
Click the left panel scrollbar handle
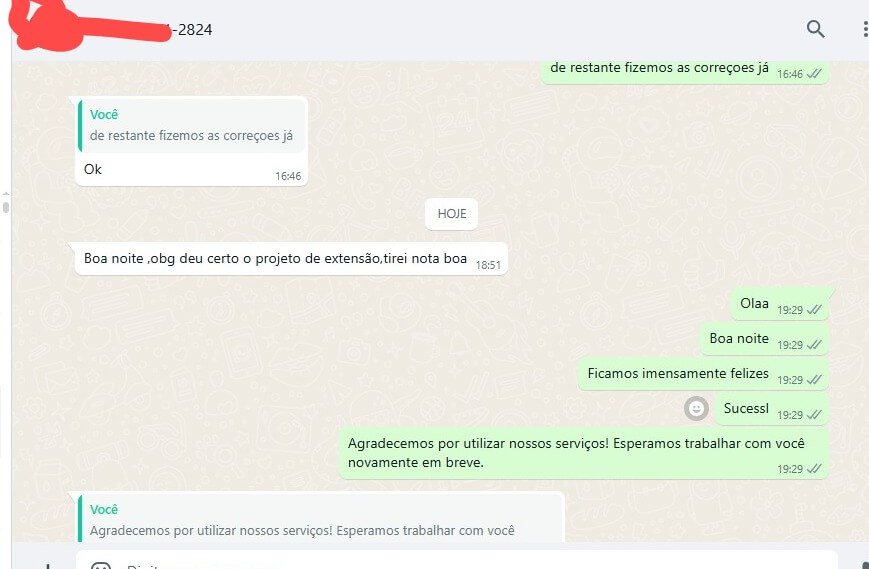[6, 207]
